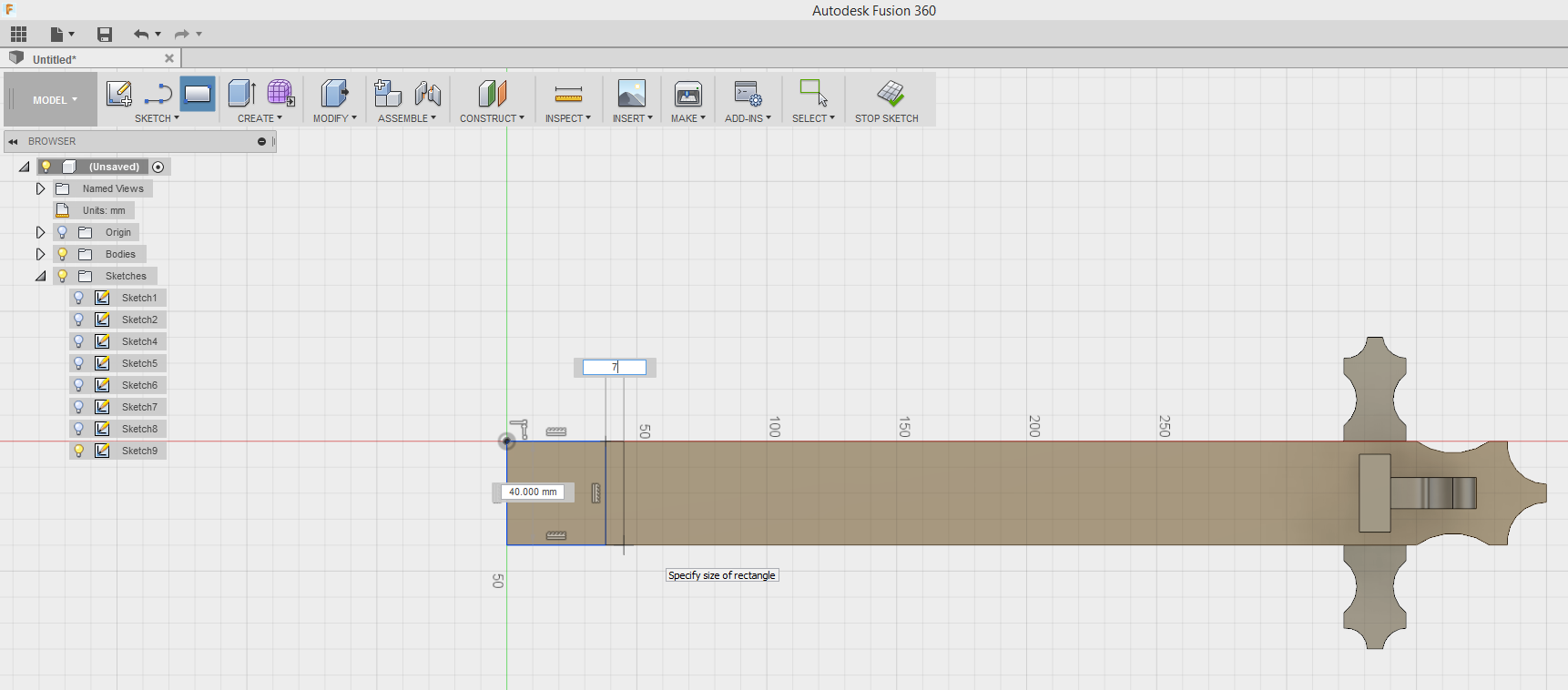Show Sketch4 with its light bulb
Screen dimensions: 1568x690
[x=79, y=341]
